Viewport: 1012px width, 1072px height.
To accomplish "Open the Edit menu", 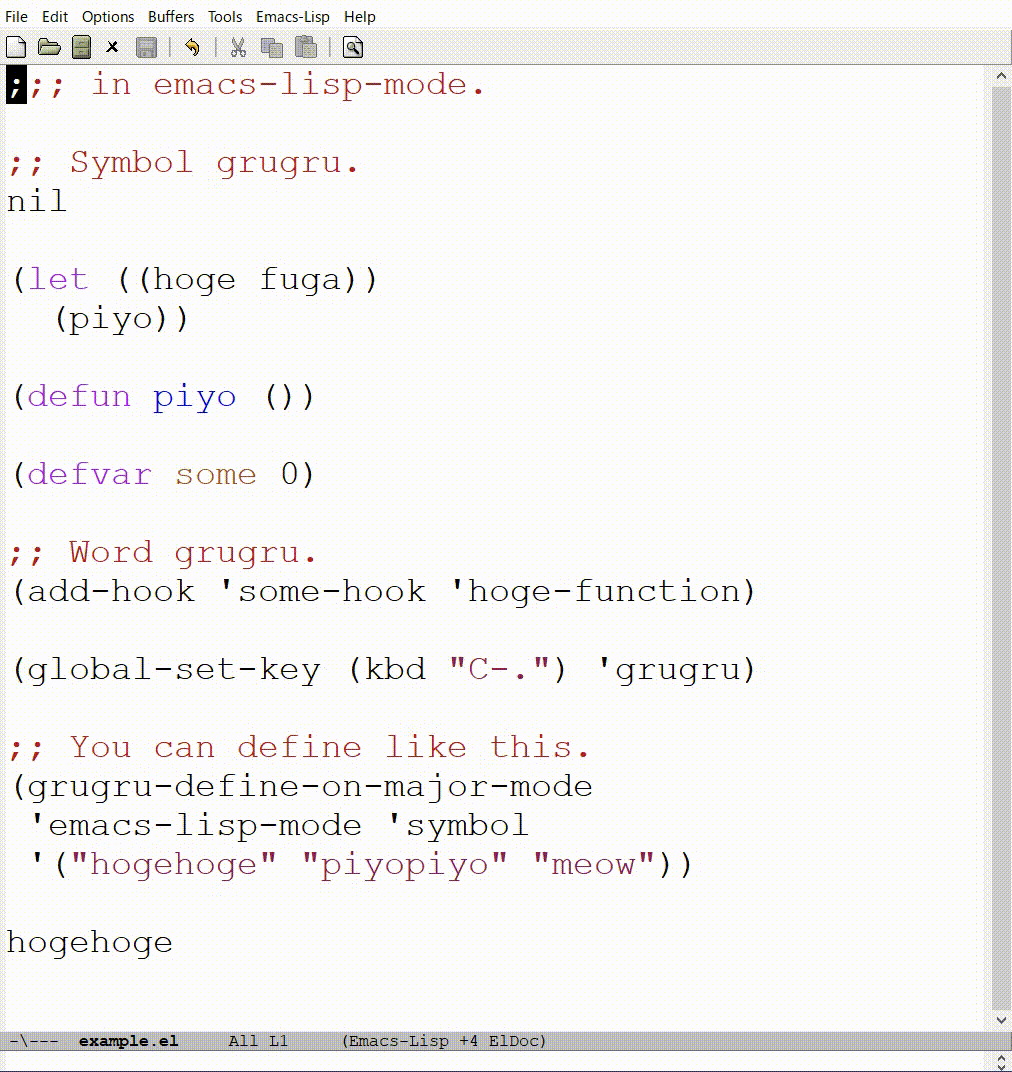I will point(55,16).
